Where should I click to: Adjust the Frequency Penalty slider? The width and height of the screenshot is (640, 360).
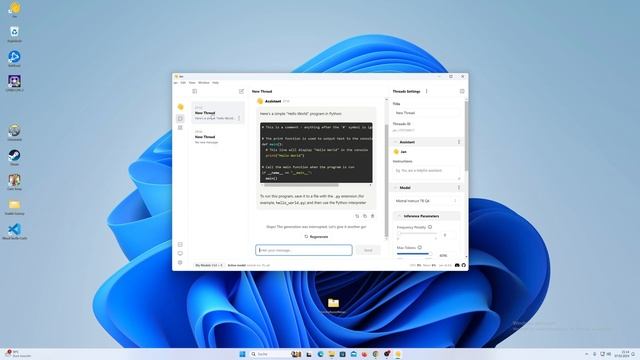point(416,234)
